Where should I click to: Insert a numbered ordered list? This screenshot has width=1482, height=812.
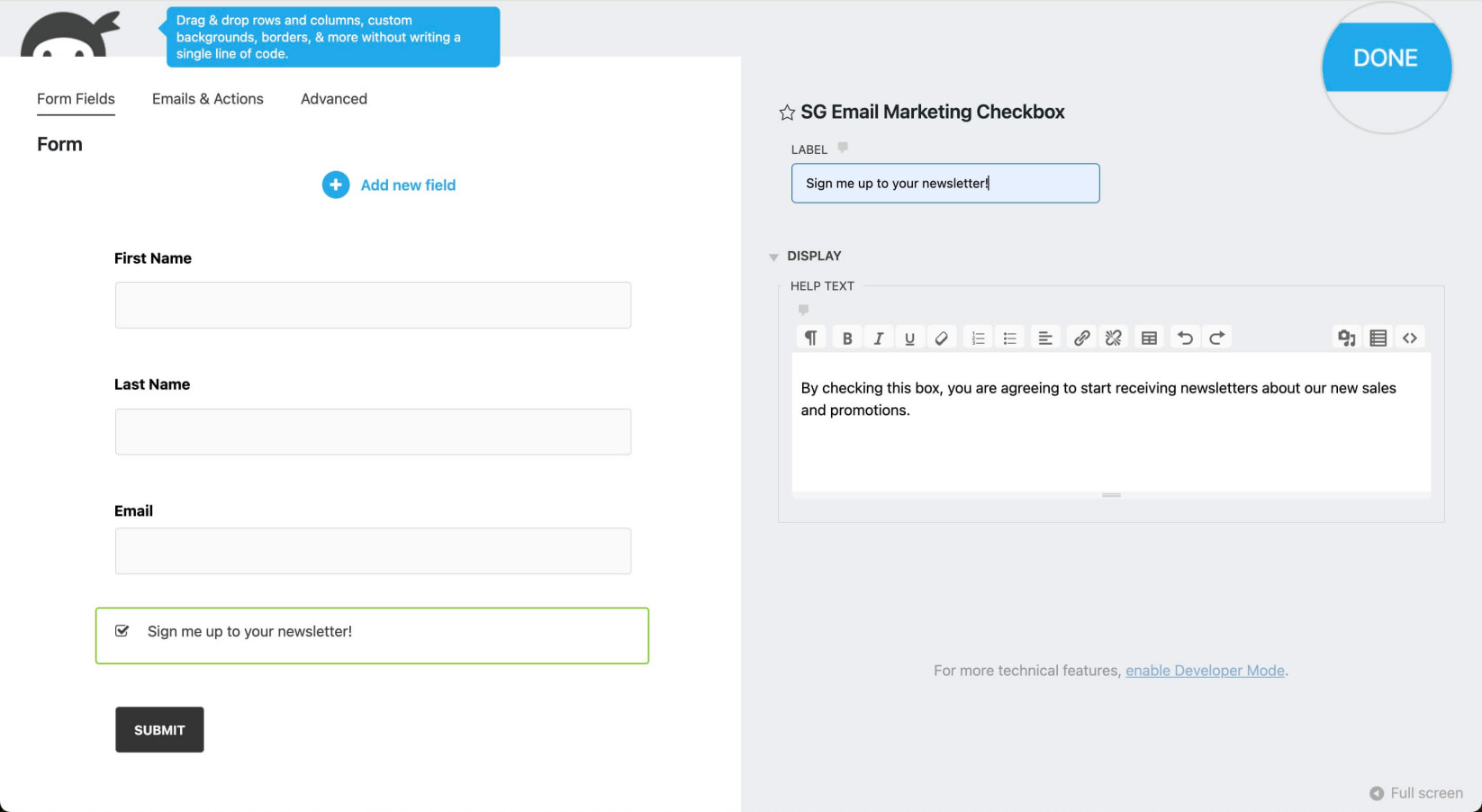[978, 338]
